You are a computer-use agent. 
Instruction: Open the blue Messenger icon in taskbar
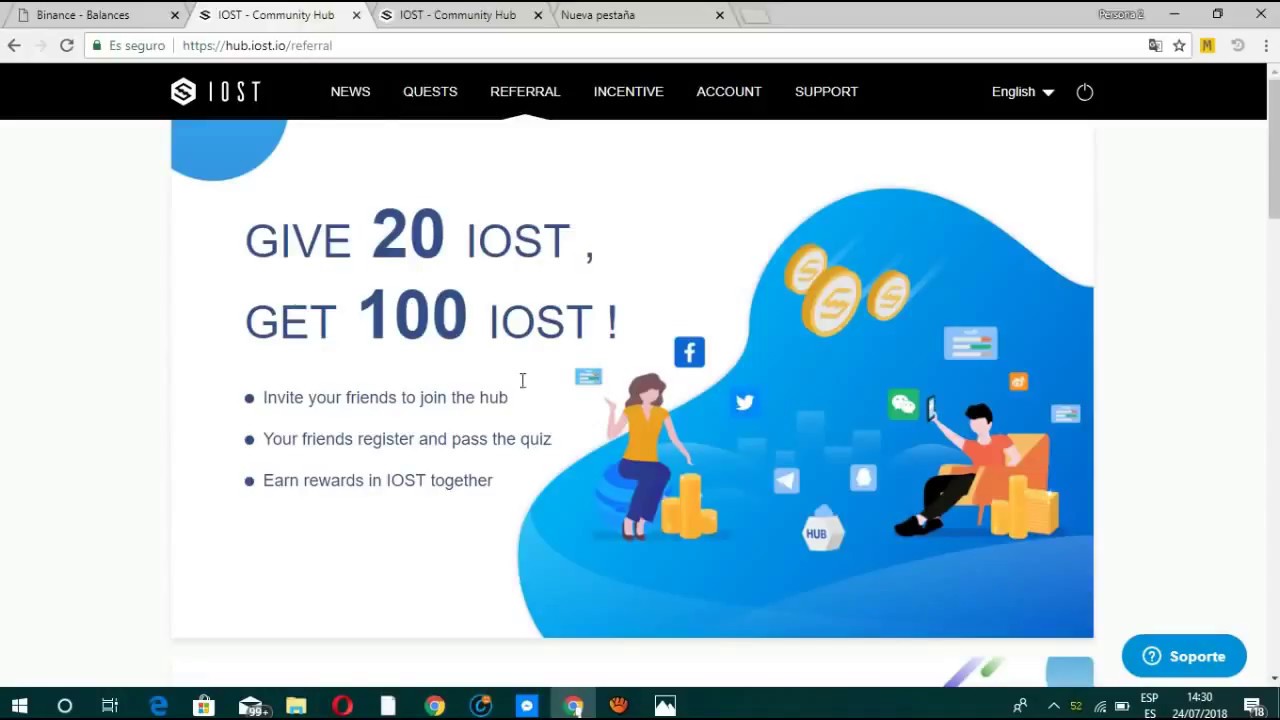[527, 706]
